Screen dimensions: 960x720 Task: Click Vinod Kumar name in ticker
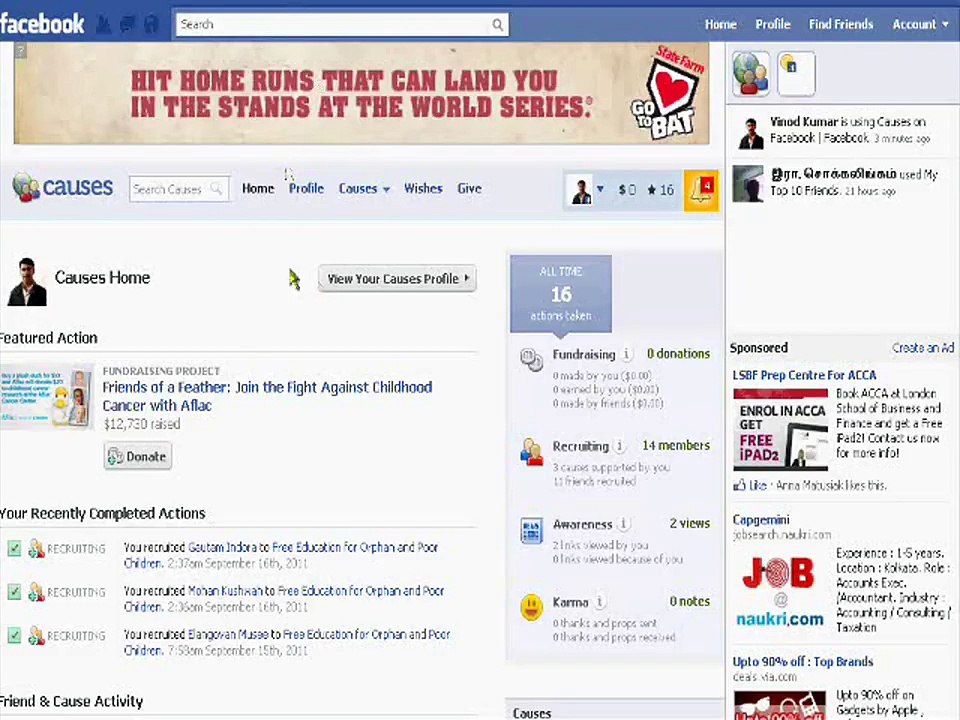(804, 122)
